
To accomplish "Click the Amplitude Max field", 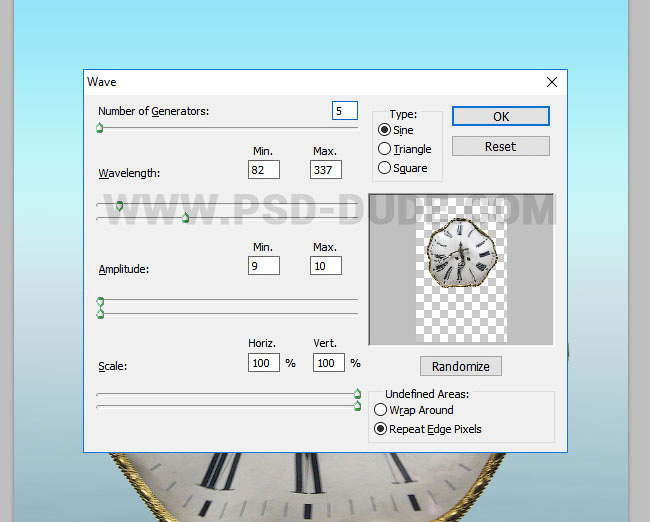I will point(326,266).
